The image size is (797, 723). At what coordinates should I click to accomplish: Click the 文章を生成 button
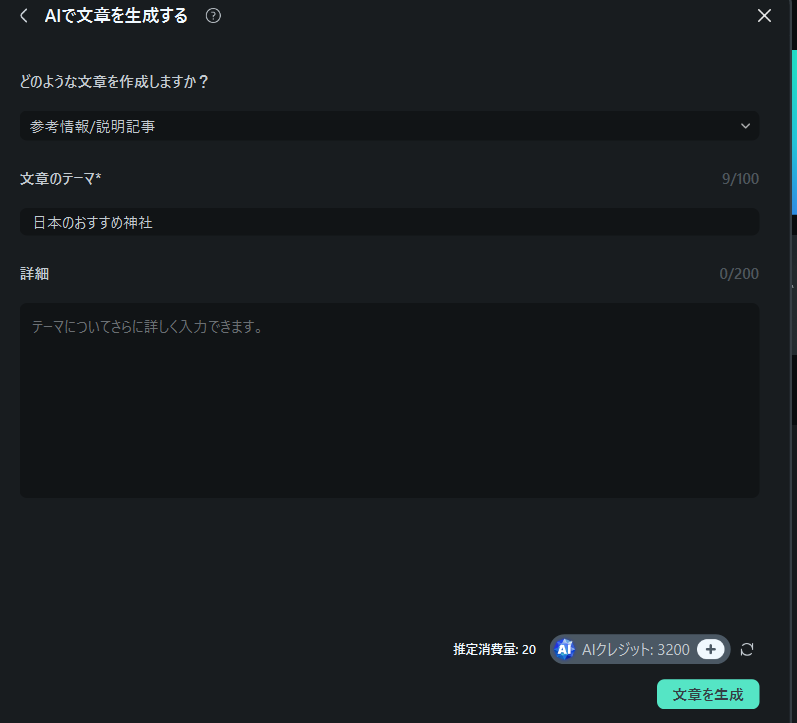(708, 694)
